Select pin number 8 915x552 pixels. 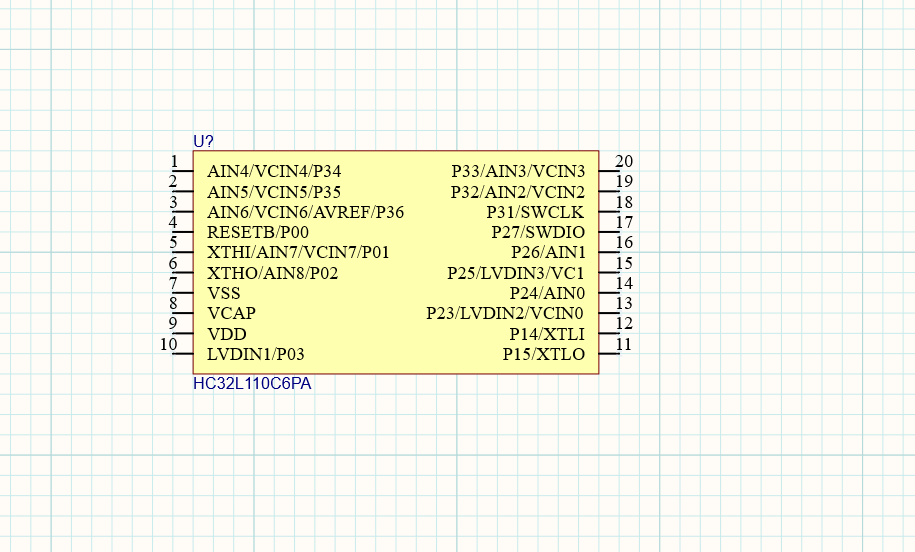173,303
